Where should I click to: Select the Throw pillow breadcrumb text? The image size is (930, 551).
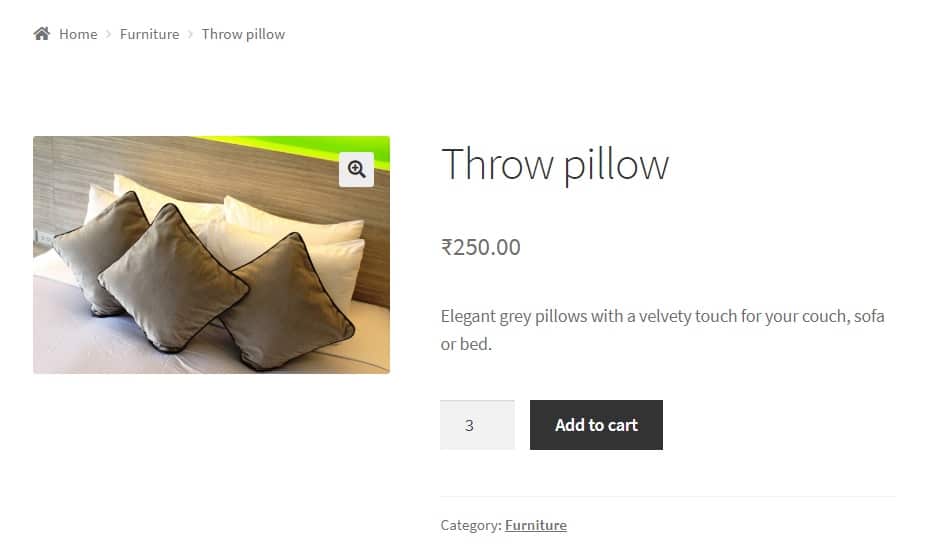pyautogui.click(x=243, y=34)
